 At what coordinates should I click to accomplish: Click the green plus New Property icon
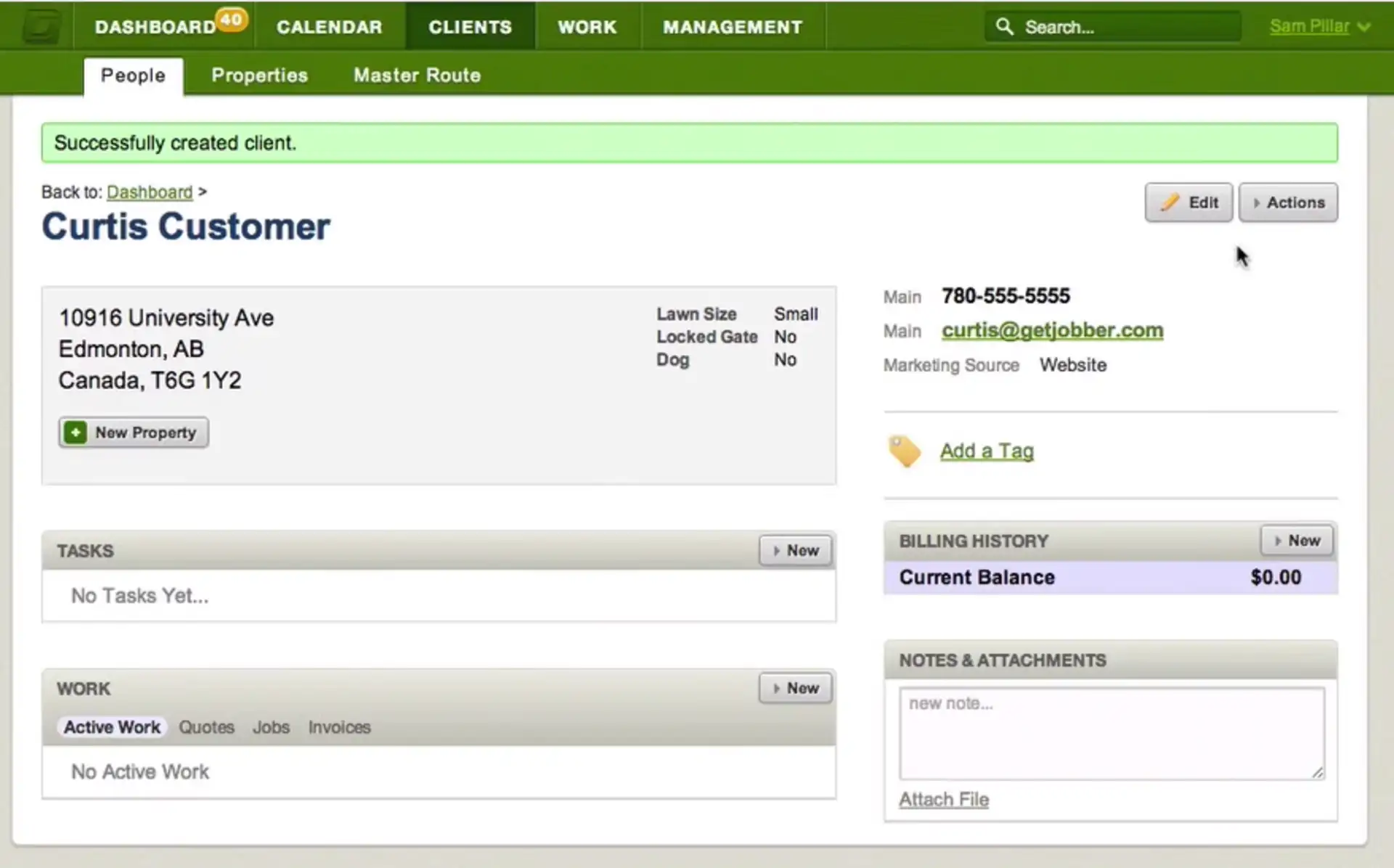tap(76, 433)
